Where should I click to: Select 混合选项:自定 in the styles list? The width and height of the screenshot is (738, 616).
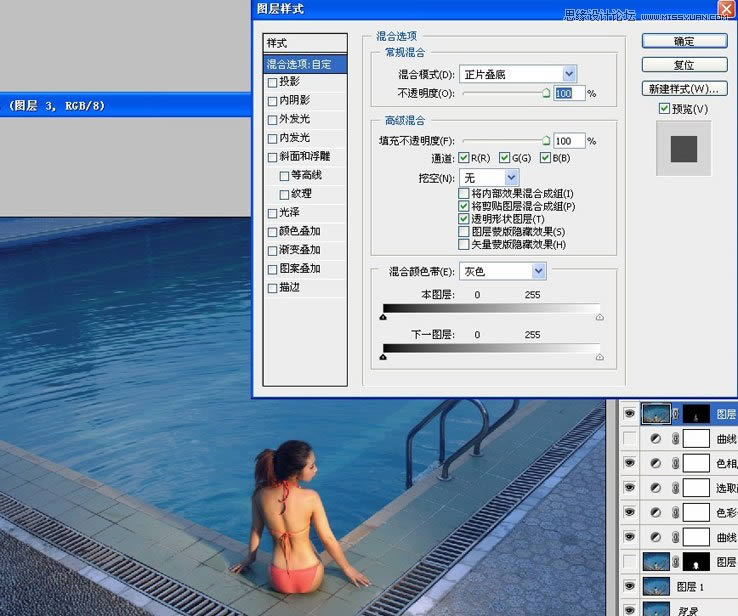click(304, 64)
